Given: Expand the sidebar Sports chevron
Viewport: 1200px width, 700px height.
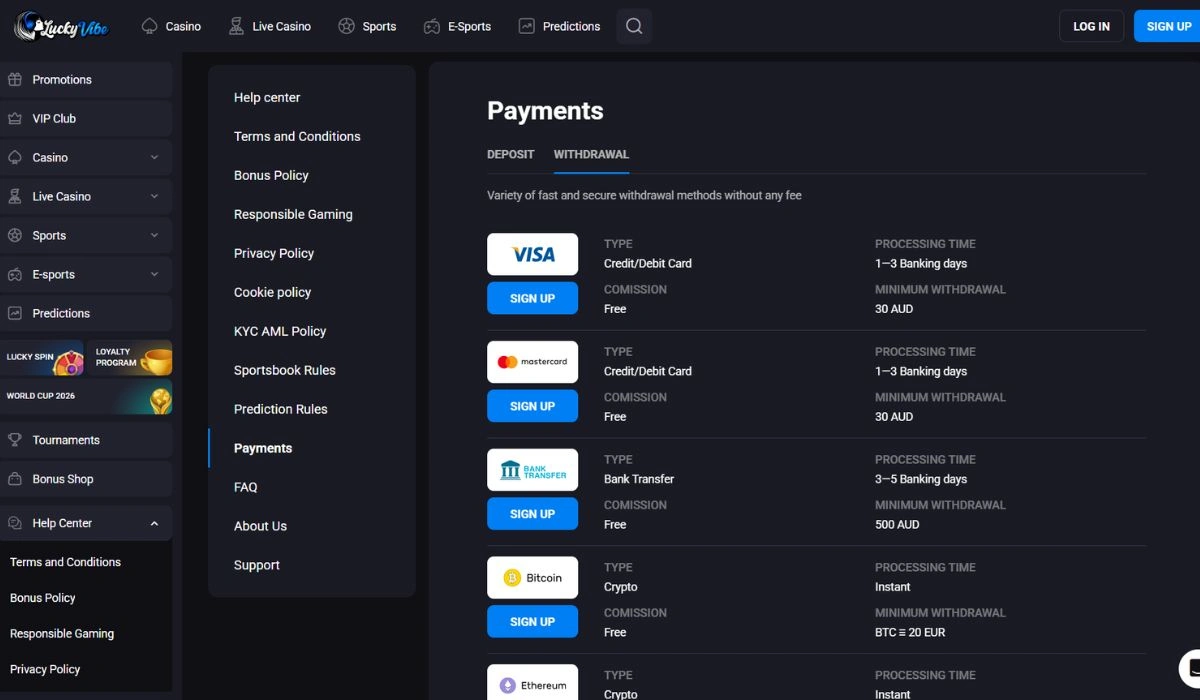Looking at the screenshot, I should [x=154, y=235].
